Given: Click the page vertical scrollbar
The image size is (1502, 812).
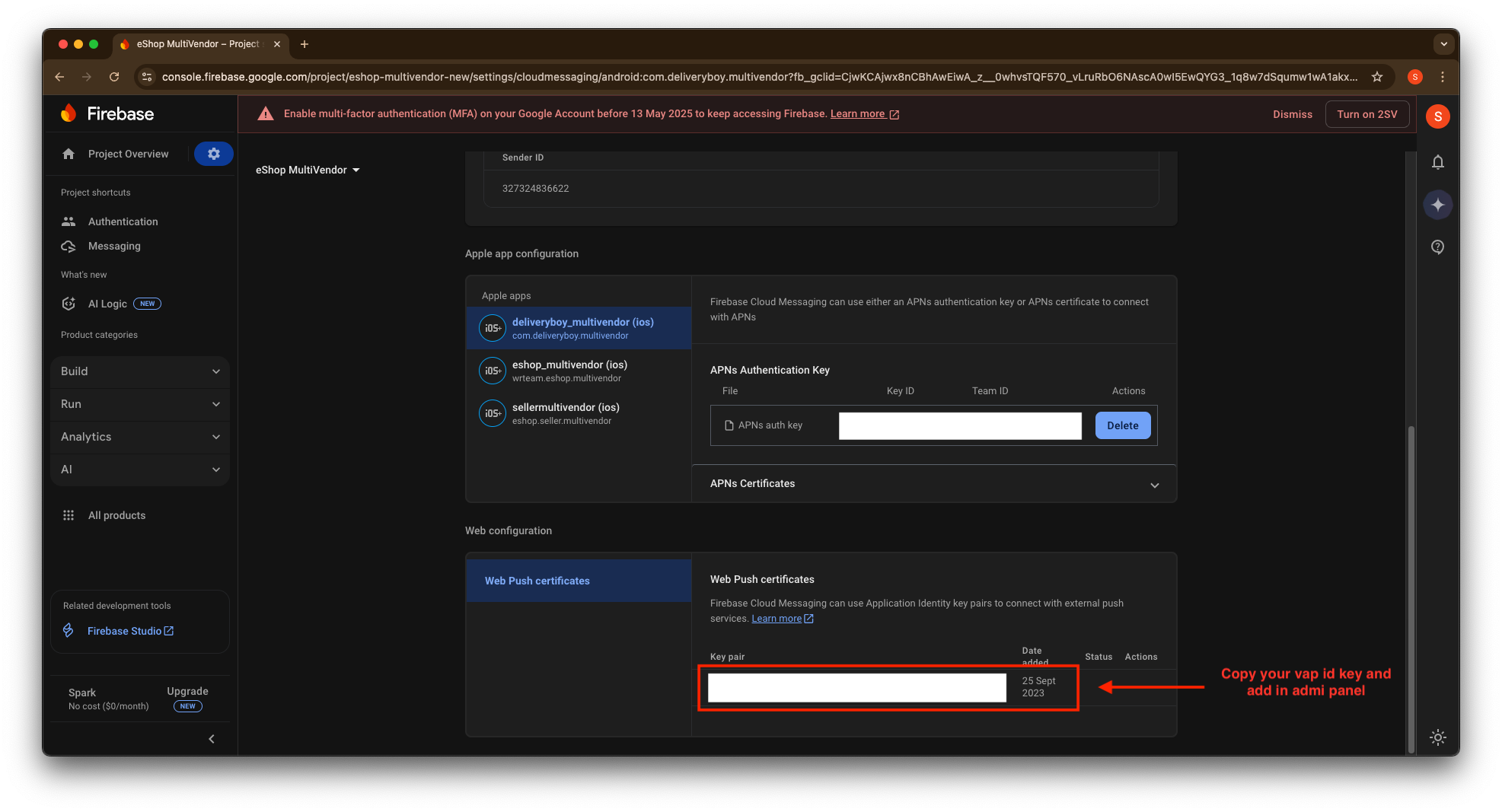Looking at the screenshot, I should point(1411,589).
